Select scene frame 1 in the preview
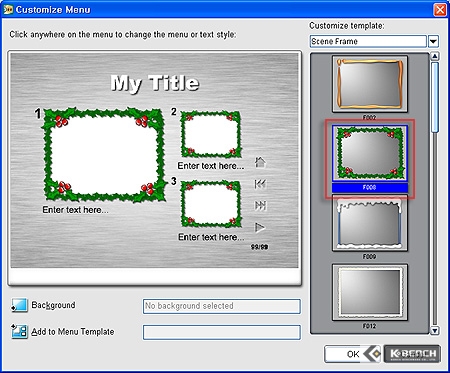The image size is (450, 373). (x=104, y=154)
